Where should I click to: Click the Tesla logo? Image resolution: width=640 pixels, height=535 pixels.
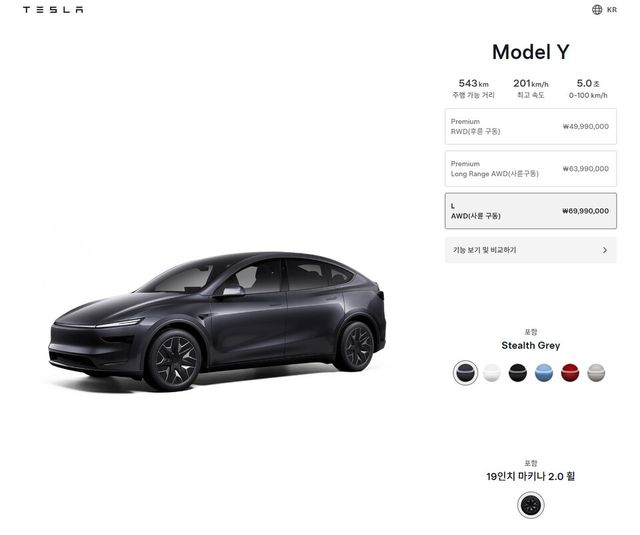(53, 10)
